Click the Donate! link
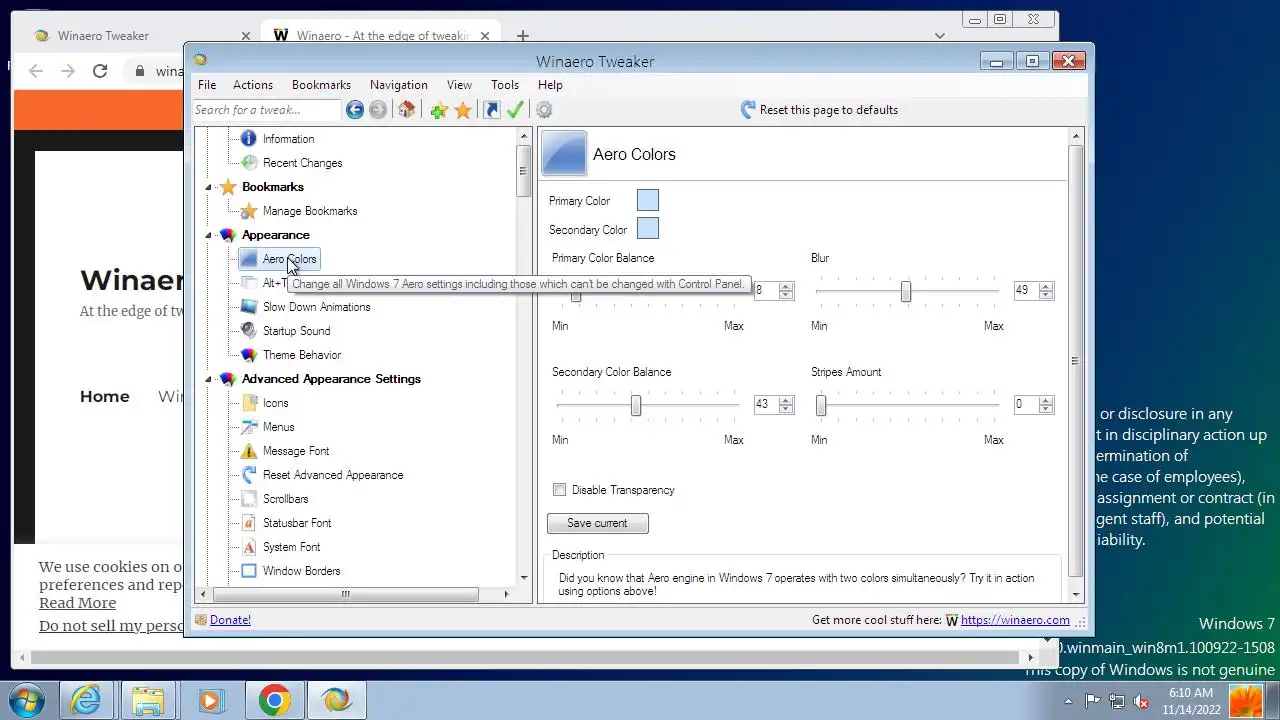The height and width of the screenshot is (720, 1280). pos(230,620)
